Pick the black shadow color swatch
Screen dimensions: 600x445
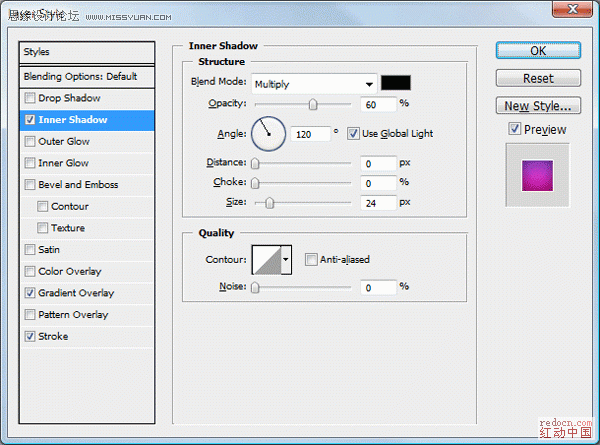point(396,83)
